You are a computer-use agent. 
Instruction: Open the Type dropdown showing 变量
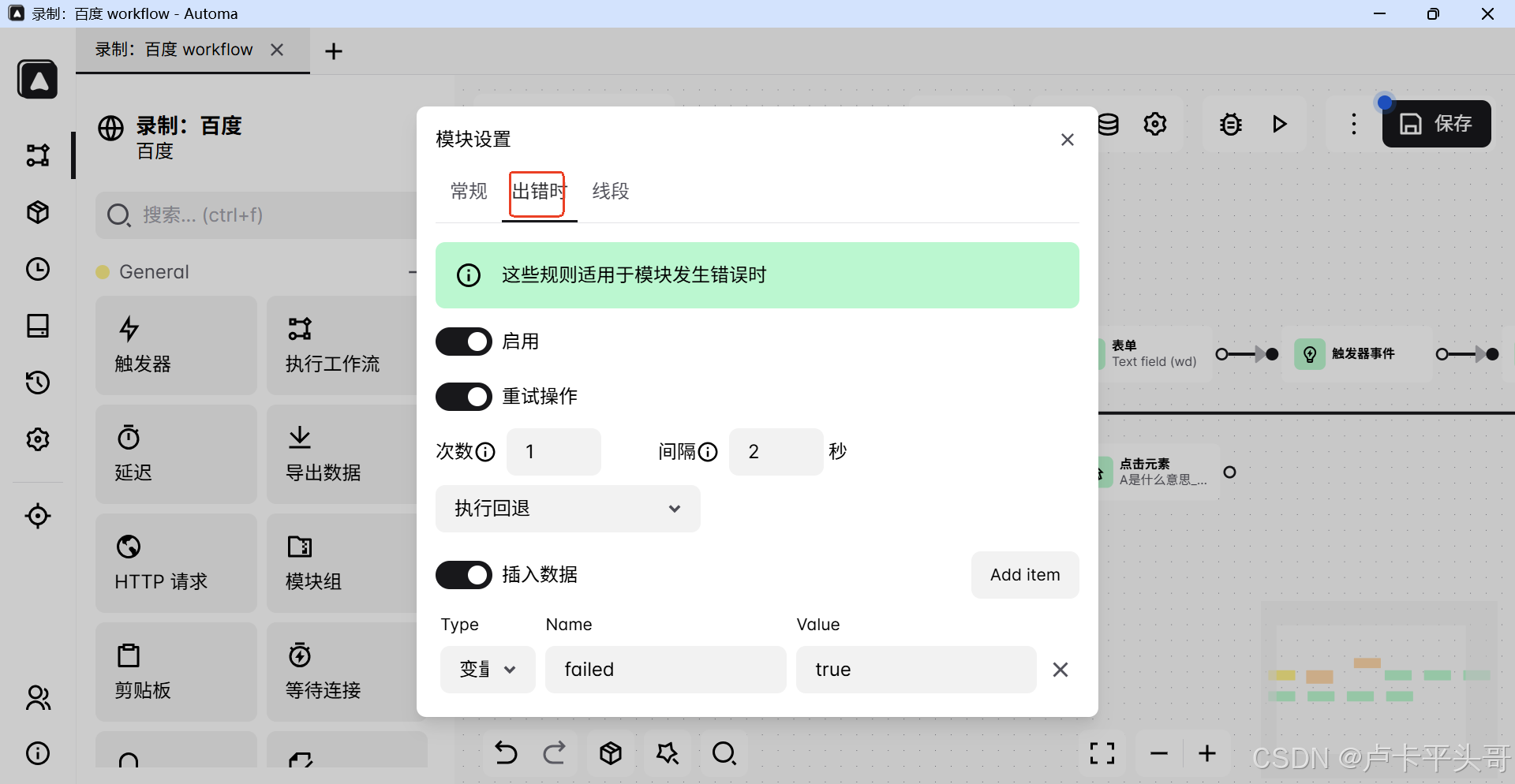point(486,669)
